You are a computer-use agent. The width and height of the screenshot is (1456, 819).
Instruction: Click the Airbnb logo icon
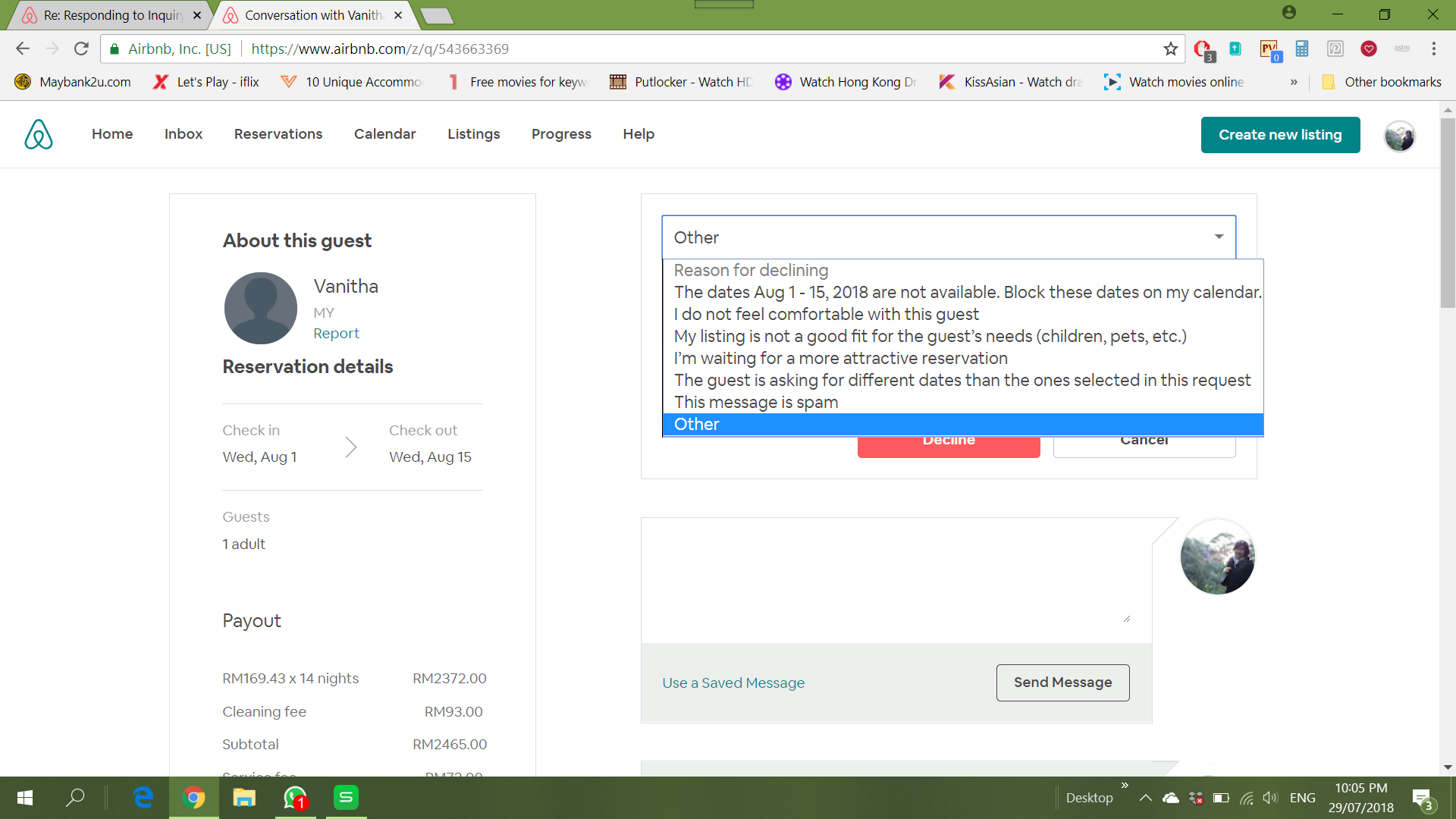tap(39, 134)
